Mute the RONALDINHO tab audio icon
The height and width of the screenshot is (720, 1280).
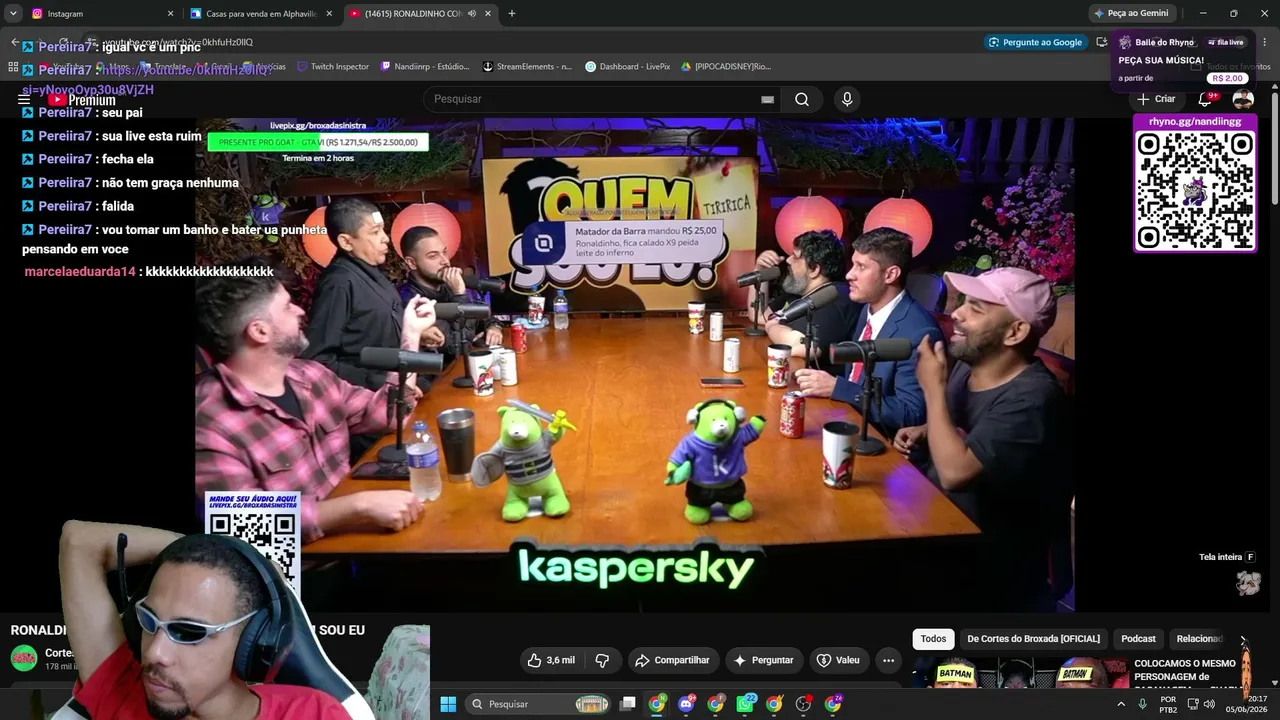pyautogui.click(x=472, y=14)
